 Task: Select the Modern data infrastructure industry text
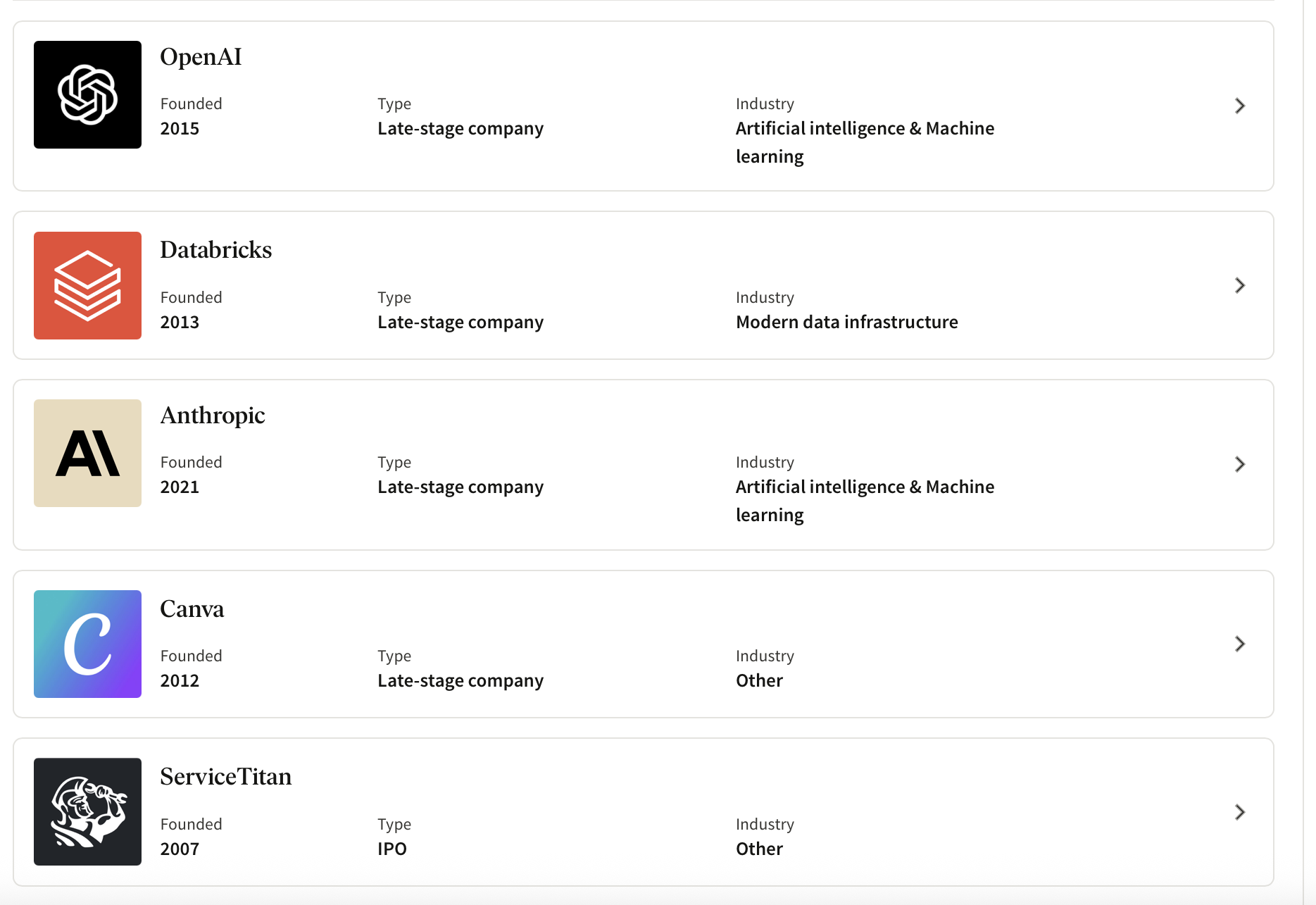click(847, 322)
